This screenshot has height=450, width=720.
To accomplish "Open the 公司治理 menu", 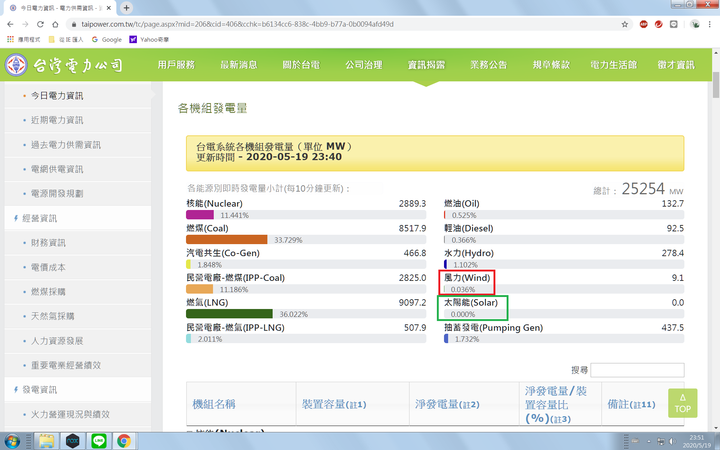I will [x=364, y=65].
